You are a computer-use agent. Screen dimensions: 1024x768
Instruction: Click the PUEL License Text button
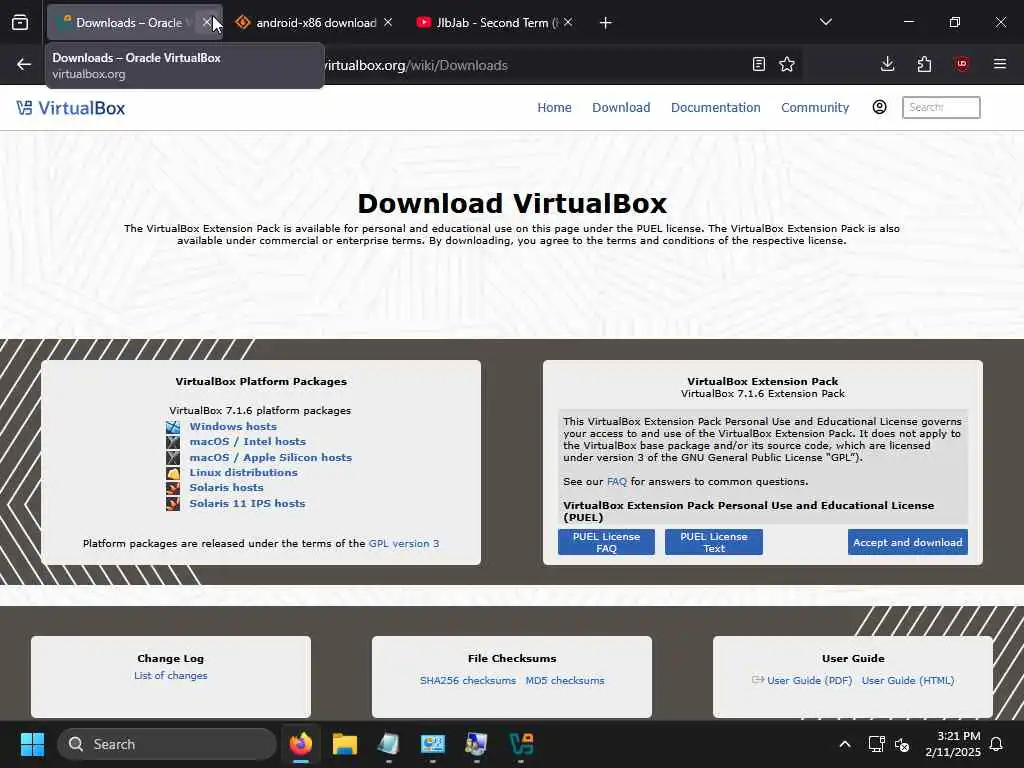(x=714, y=542)
